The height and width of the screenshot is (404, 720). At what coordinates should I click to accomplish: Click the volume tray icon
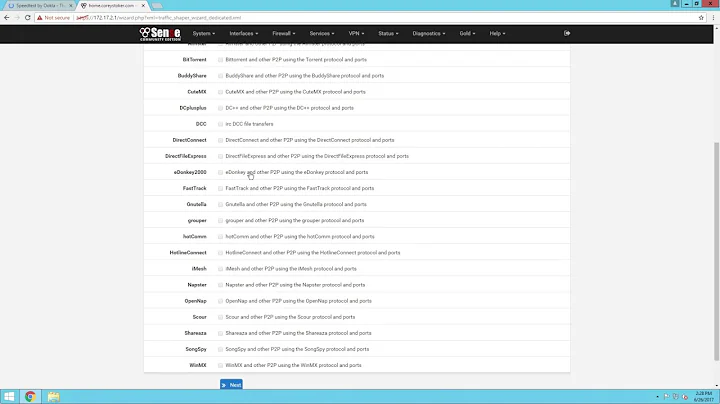pos(685,396)
